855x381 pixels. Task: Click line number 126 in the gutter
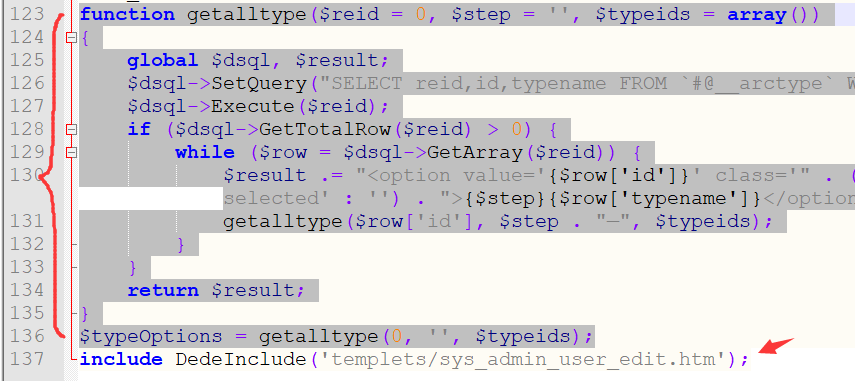click(27, 83)
